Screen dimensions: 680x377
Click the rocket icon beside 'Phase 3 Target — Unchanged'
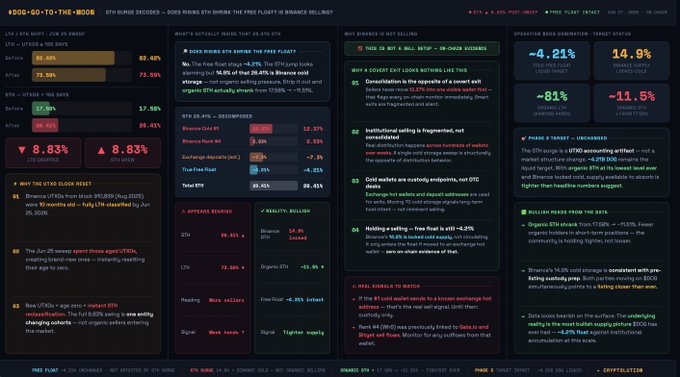pyautogui.click(x=523, y=138)
